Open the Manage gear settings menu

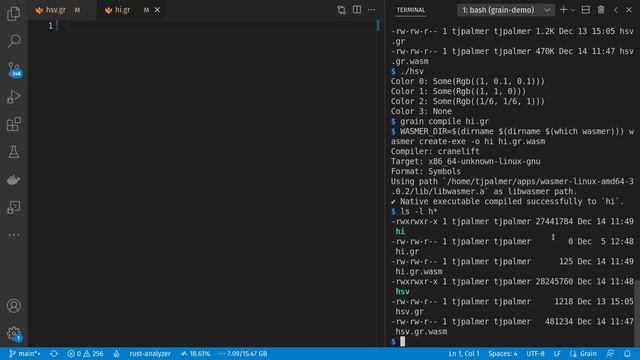pyautogui.click(x=14, y=334)
